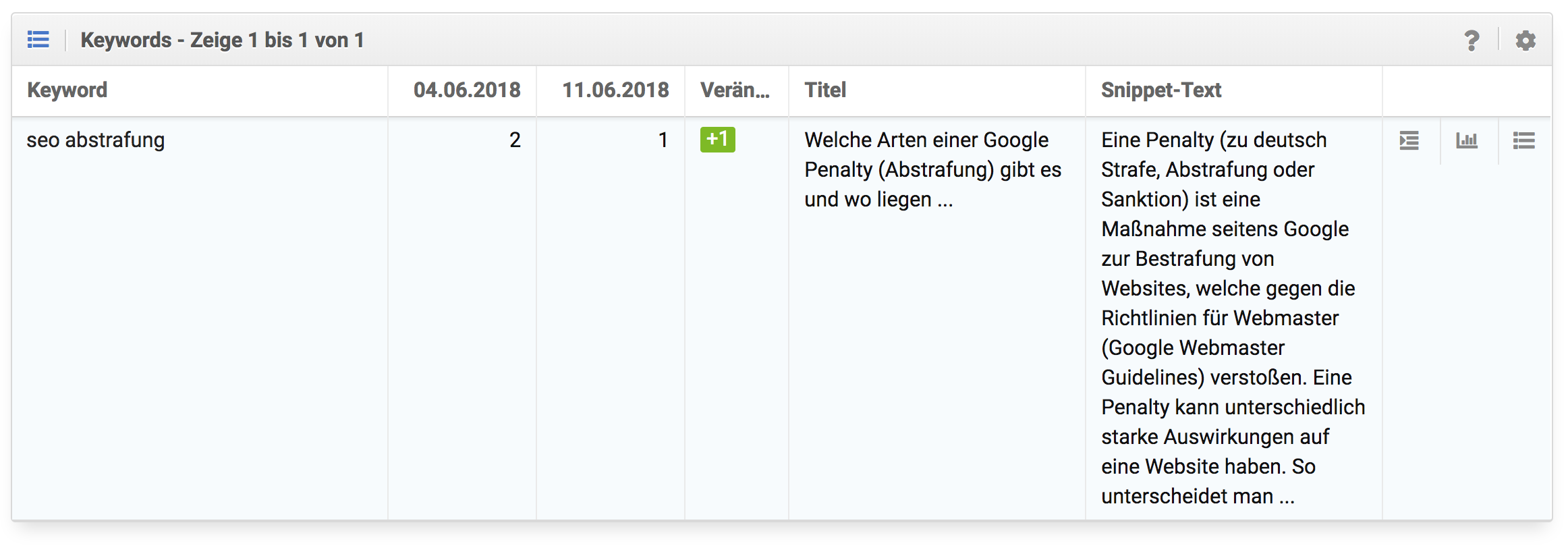This screenshot has height=556, width=1568.
Task: Click the green +1 change badge
Action: click(717, 140)
